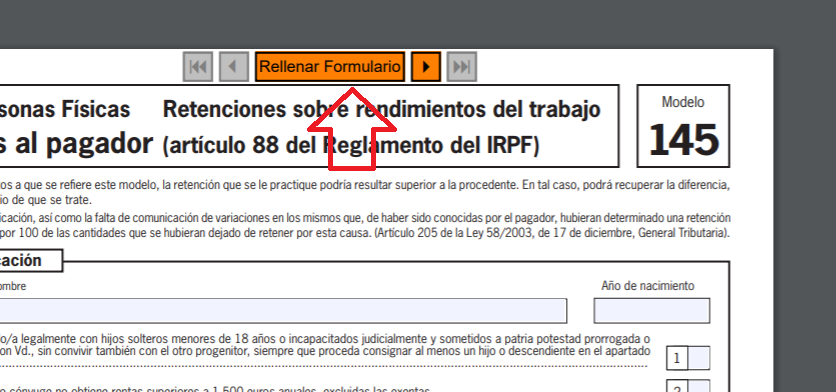Click the al pagador bold heading
836x392 pixels.
76,143
